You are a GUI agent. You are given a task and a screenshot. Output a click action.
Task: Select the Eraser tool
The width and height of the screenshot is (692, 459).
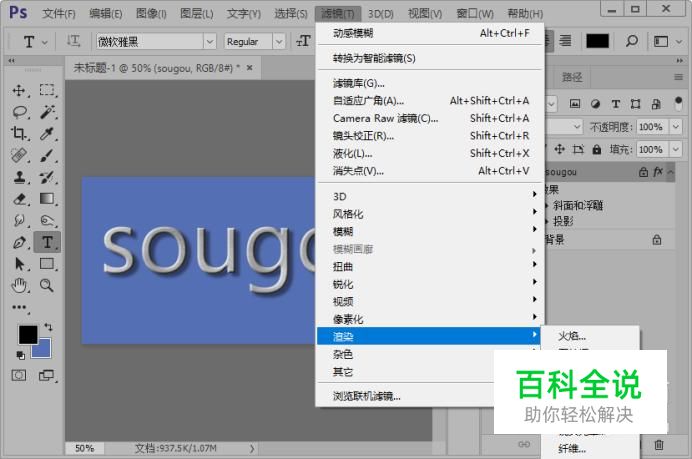[19, 199]
